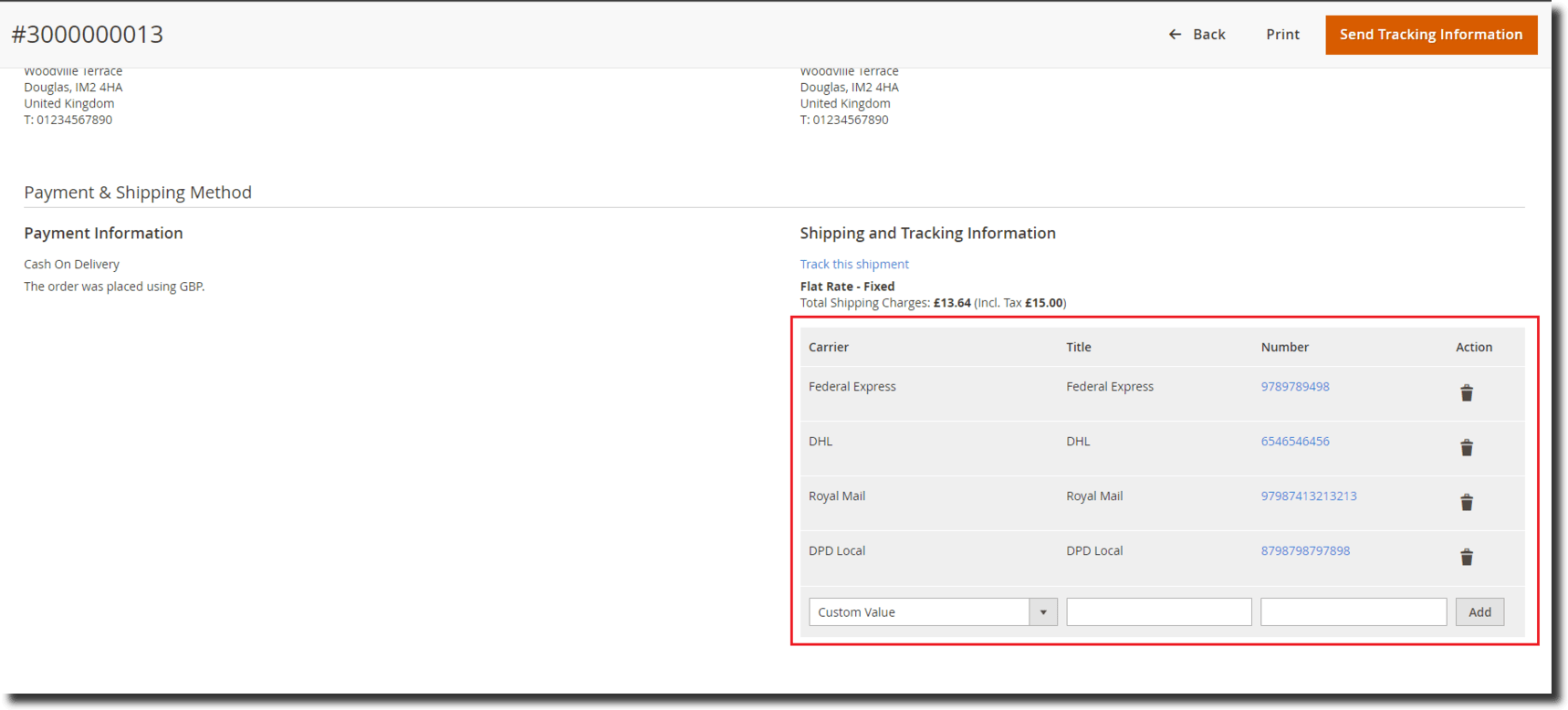The width and height of the screenshot is (1568, 710).
Task: Click the Back arrow icon
Action: click(1175, 35)
